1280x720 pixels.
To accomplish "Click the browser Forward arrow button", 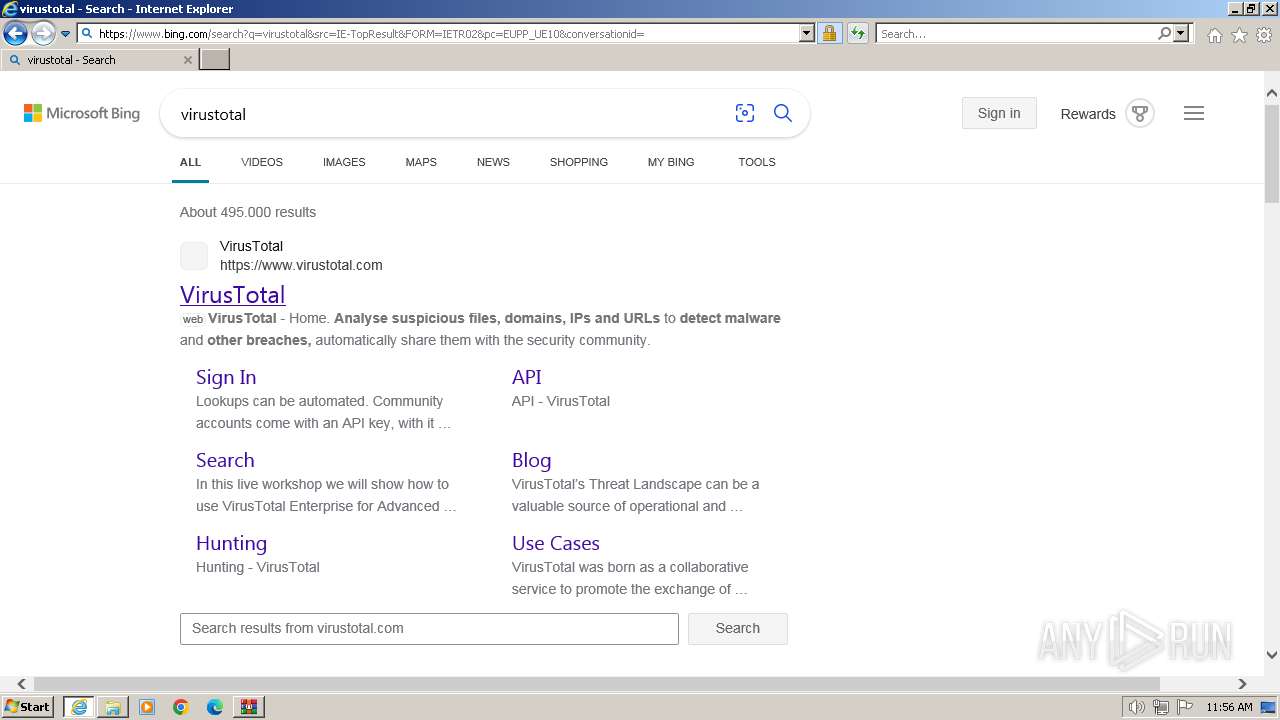I will click(43, 34).
